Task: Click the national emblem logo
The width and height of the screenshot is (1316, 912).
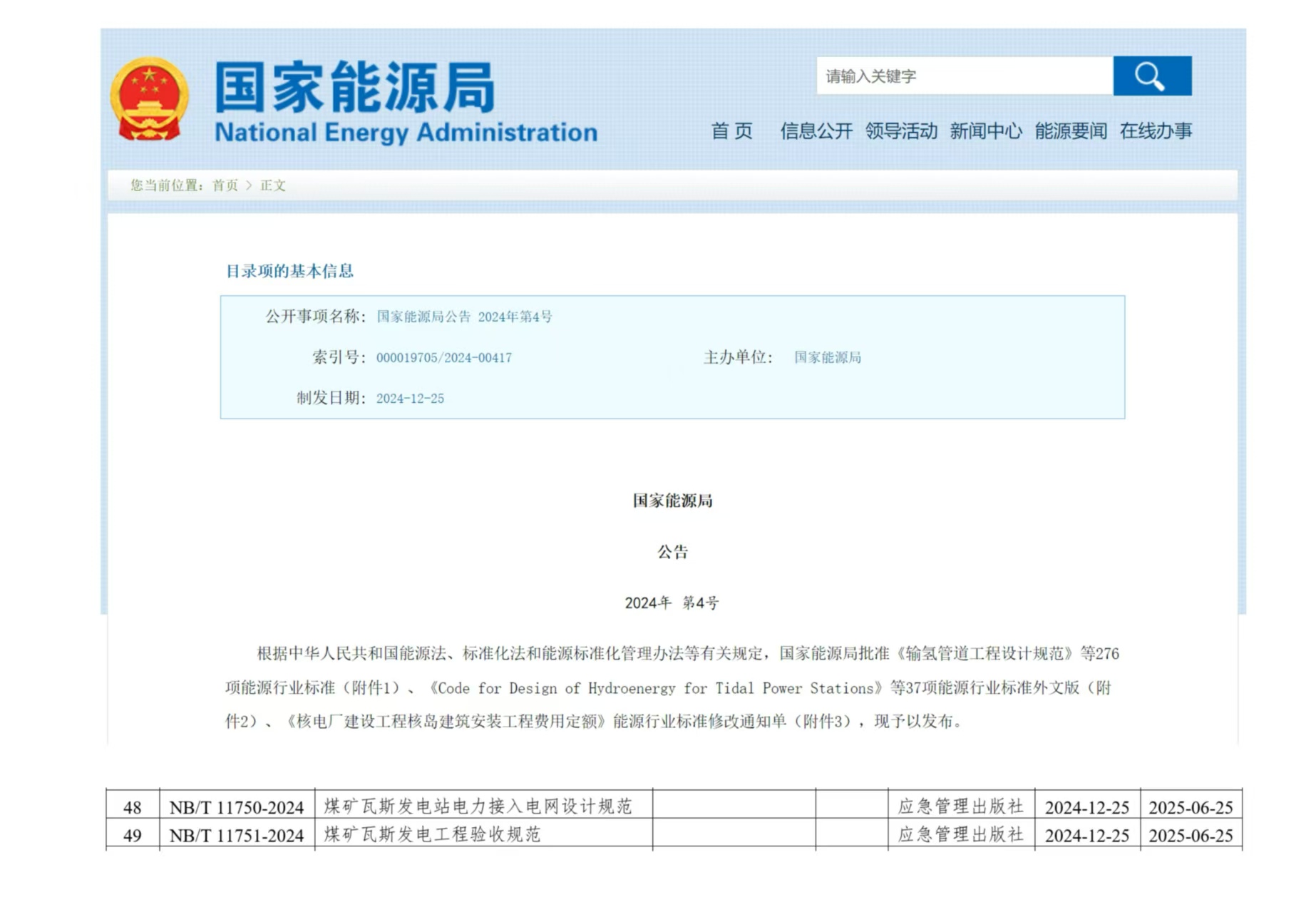Action: coord(149,99)
